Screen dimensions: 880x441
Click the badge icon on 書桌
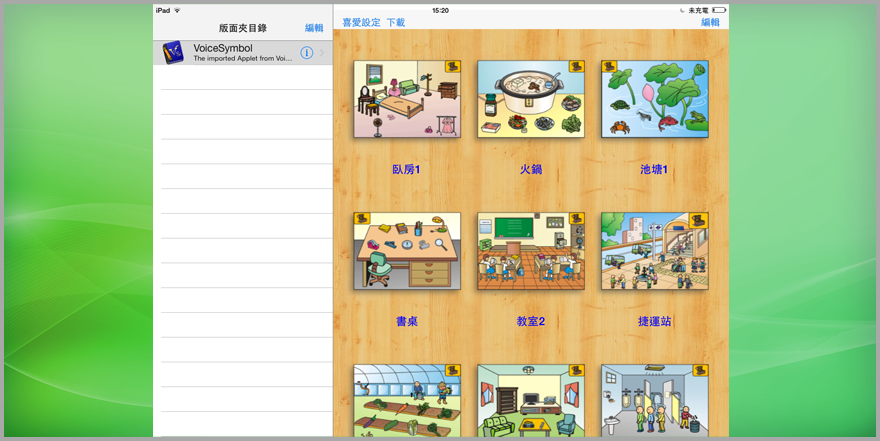(362, 219)
